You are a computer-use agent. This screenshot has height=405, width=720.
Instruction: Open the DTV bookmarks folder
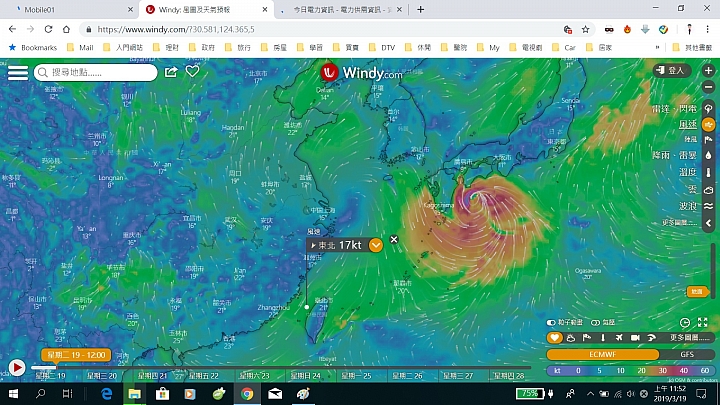382,47
